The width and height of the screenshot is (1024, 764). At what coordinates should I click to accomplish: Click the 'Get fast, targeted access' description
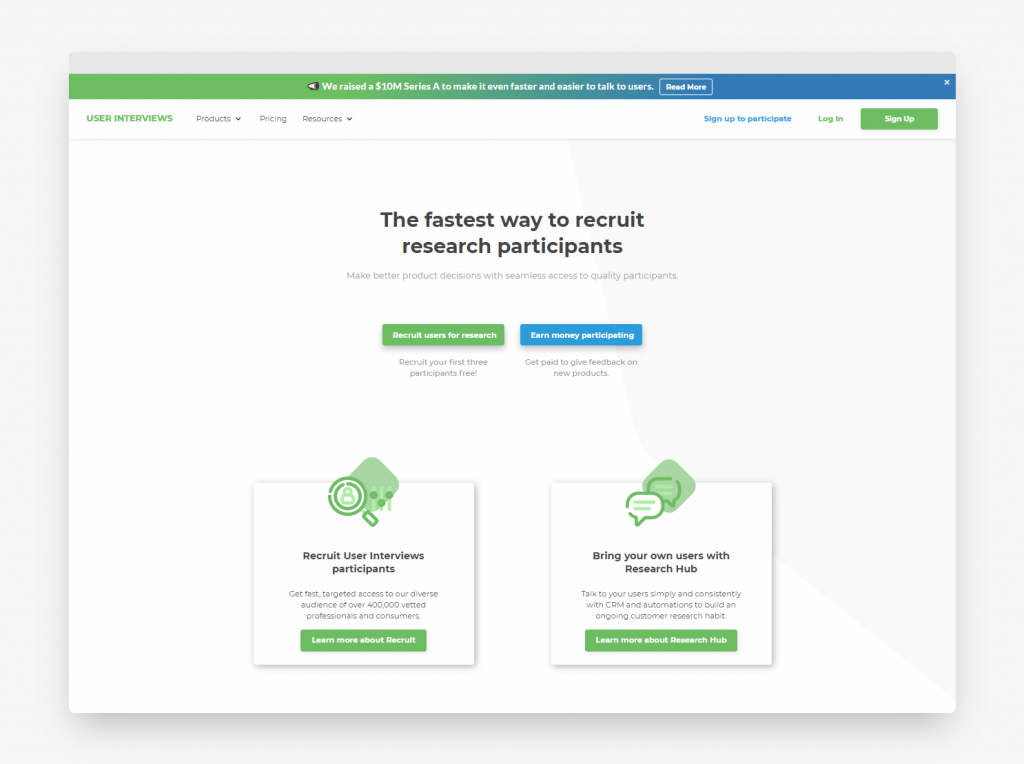point(363,605)
